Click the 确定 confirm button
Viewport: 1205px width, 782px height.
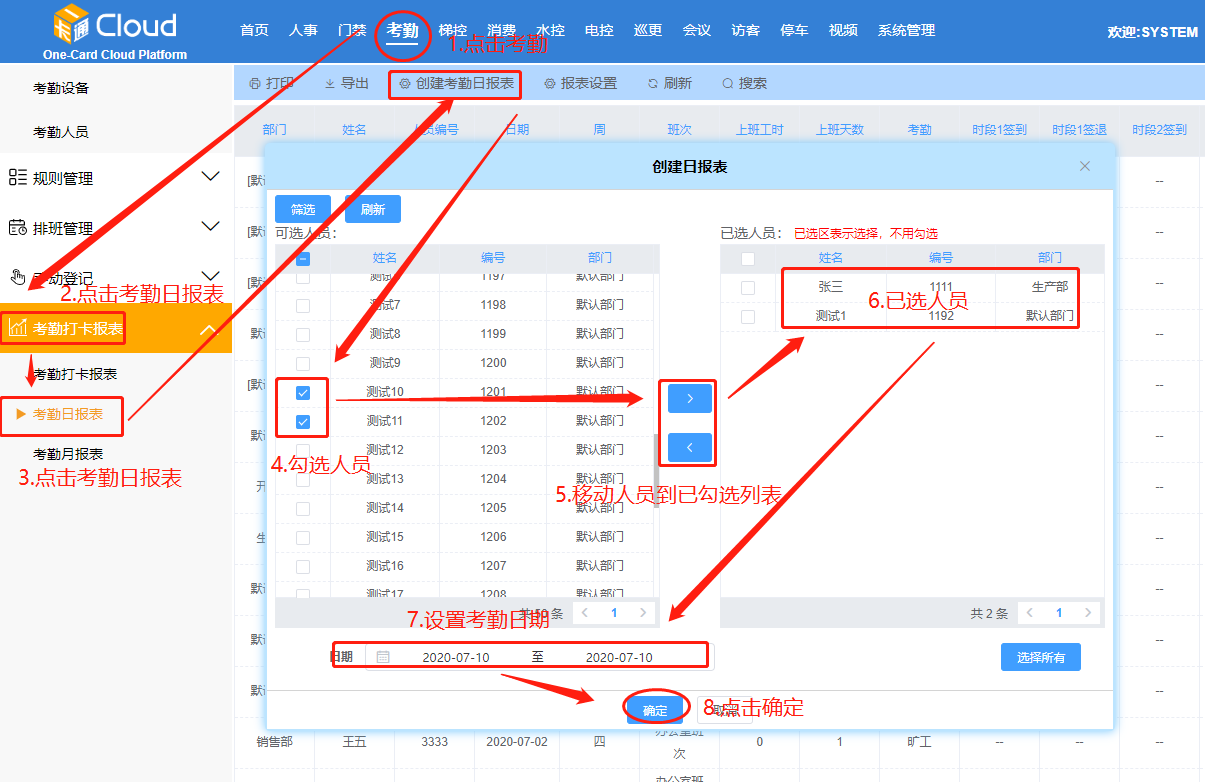pos(655,711)
